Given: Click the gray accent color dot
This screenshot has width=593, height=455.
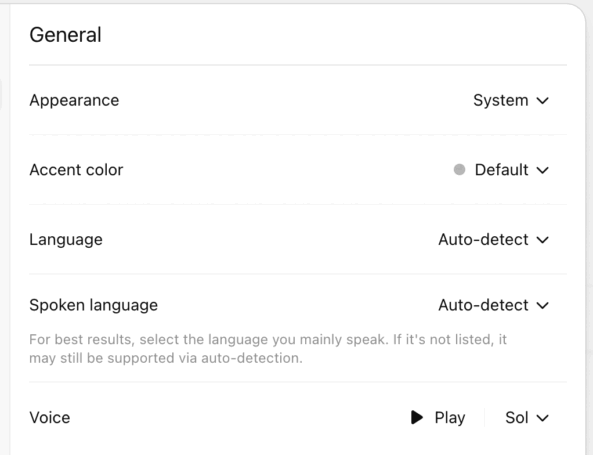Looking at the screenshot, I should pos(459,169).
